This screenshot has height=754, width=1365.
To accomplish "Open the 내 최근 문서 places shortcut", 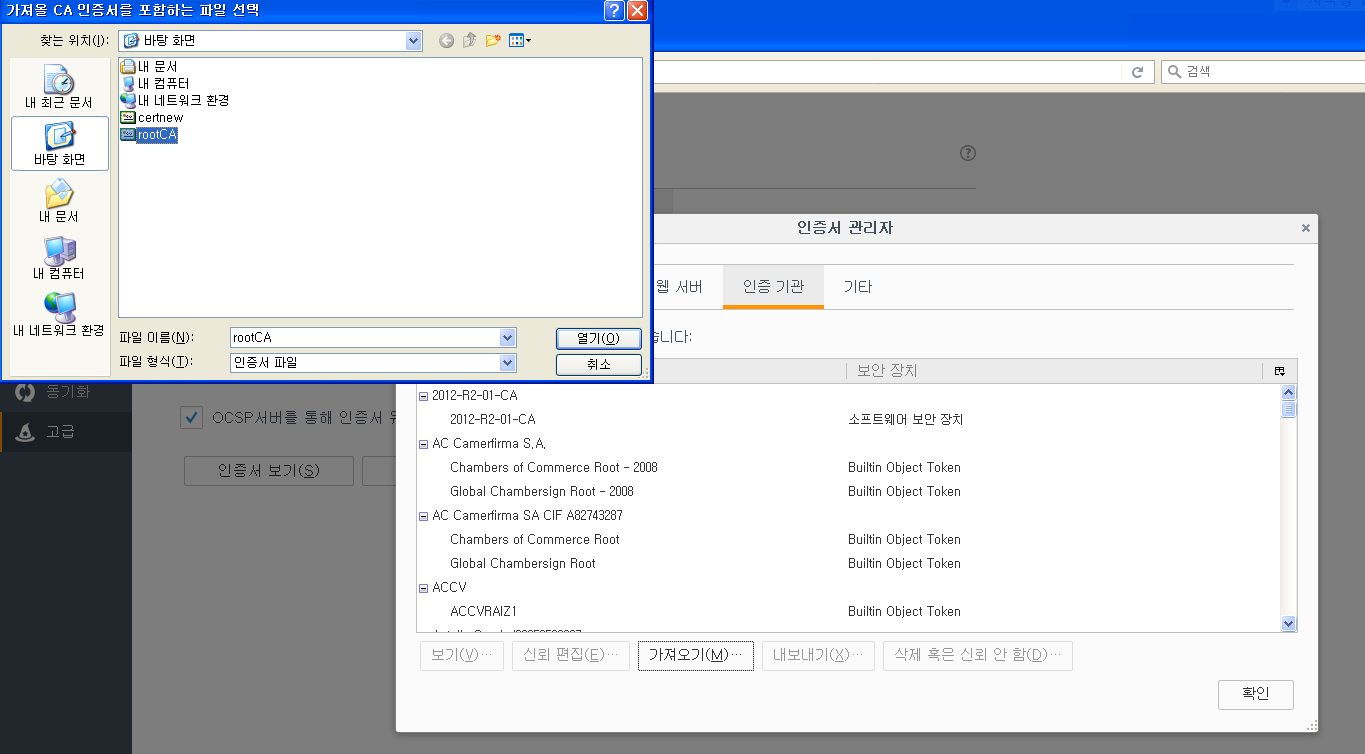I will click(59, 88).
